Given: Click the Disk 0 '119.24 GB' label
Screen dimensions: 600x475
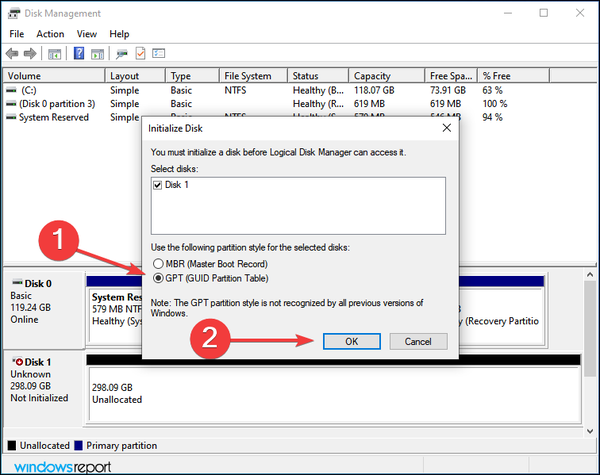Looking at the screenshot, I should coord(31,308).
